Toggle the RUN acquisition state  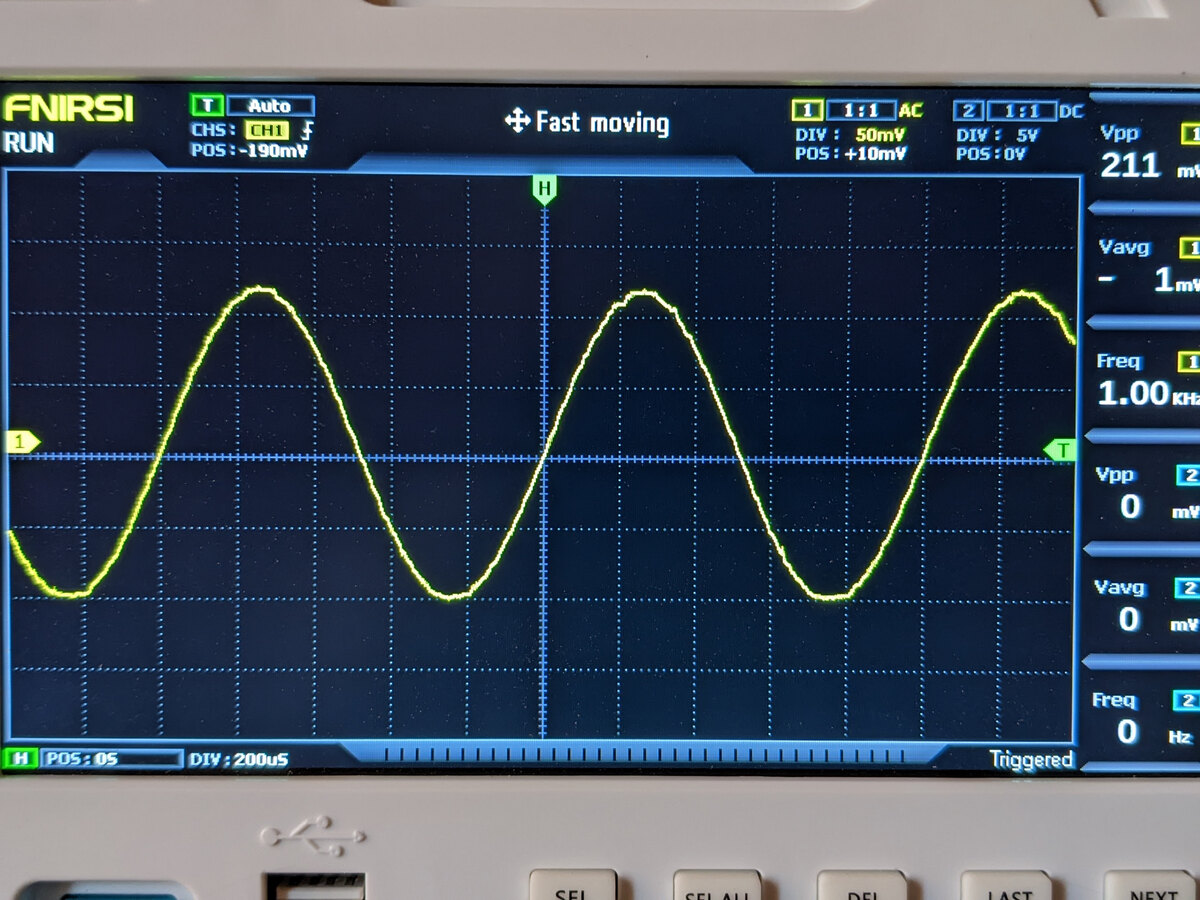pyautogui.click(x=28, y=142)
